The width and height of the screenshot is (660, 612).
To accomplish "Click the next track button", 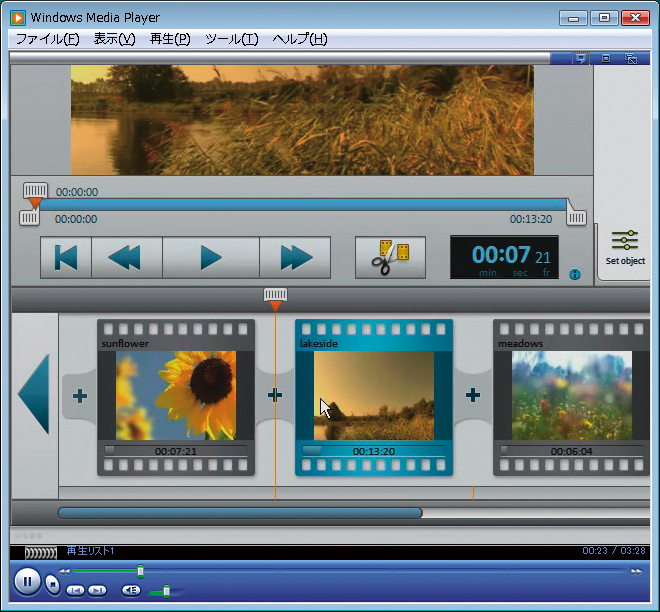I will pos(97,591).
